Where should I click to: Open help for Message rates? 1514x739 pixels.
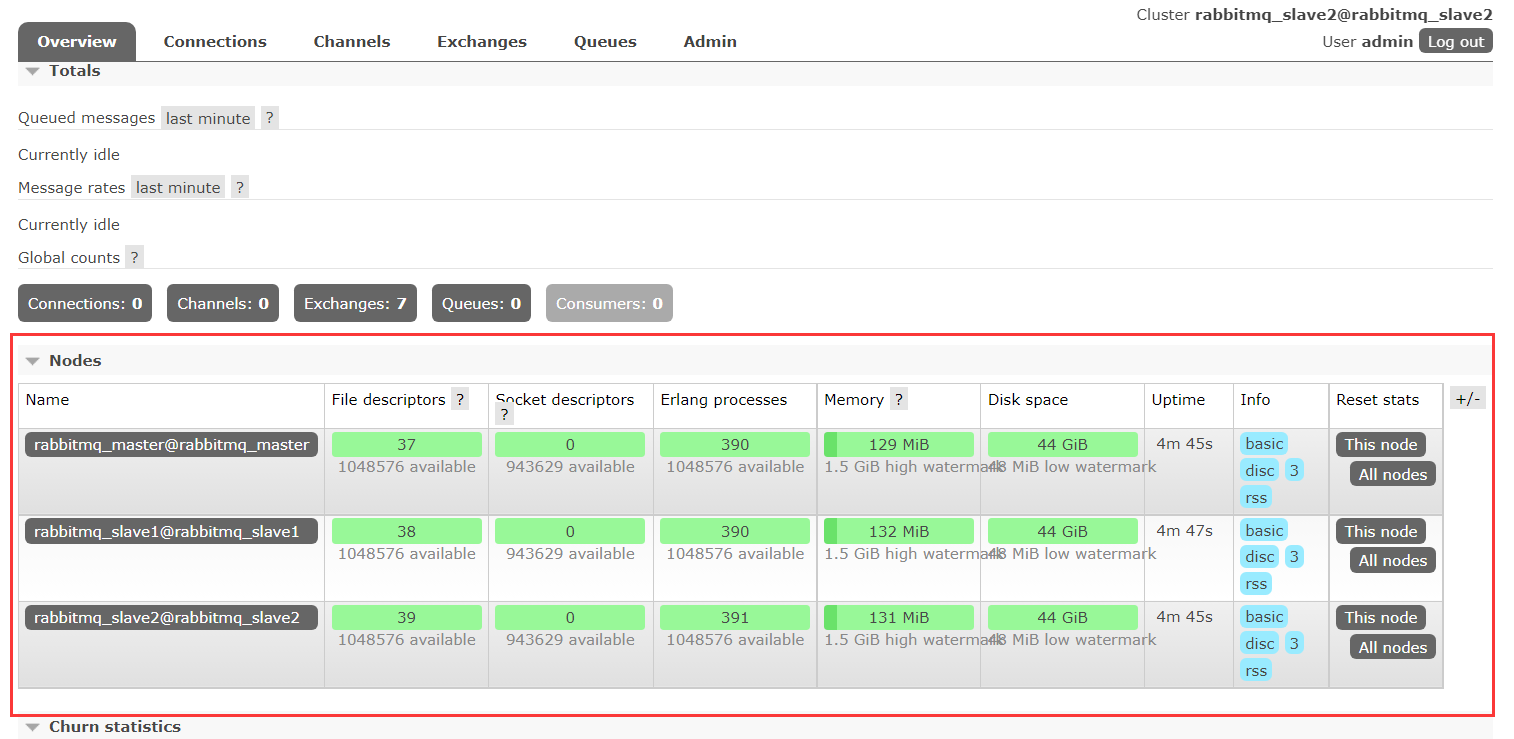tap(240, 188)
